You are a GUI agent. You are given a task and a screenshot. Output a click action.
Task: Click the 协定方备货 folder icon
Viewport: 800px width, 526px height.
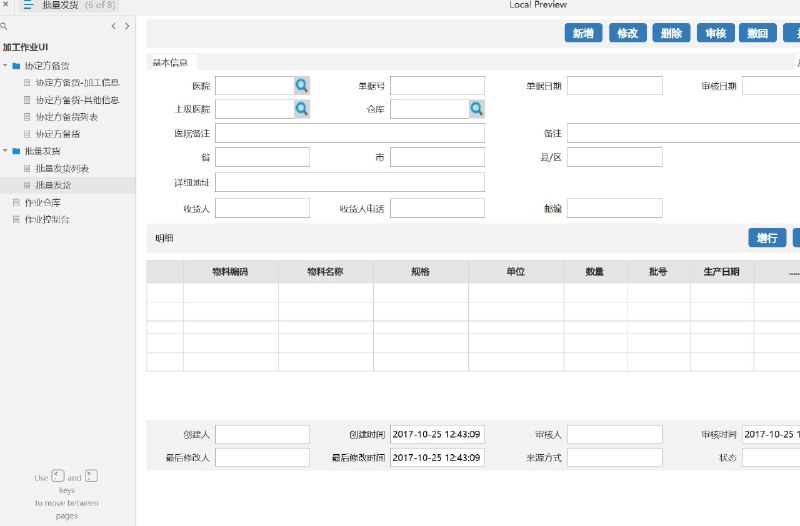click(x=16, y=66)
